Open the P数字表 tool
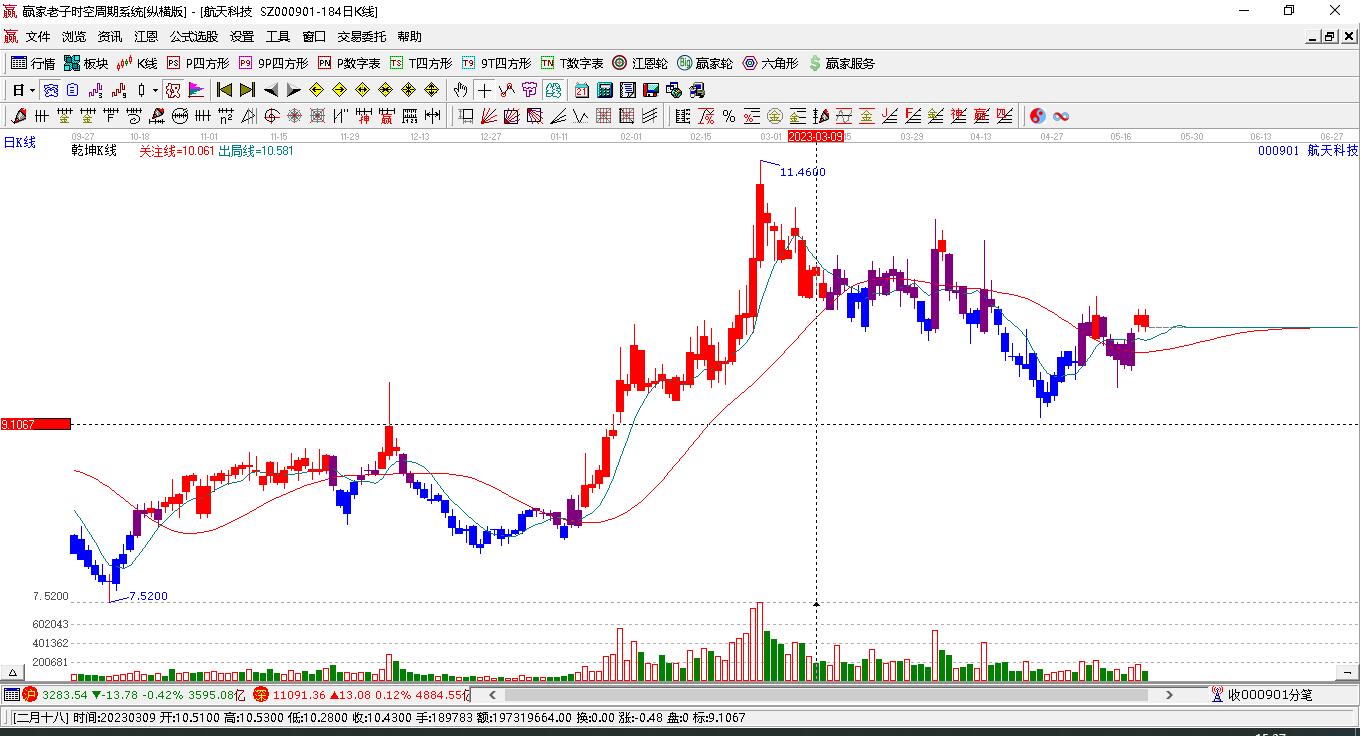 click(349, 63)
